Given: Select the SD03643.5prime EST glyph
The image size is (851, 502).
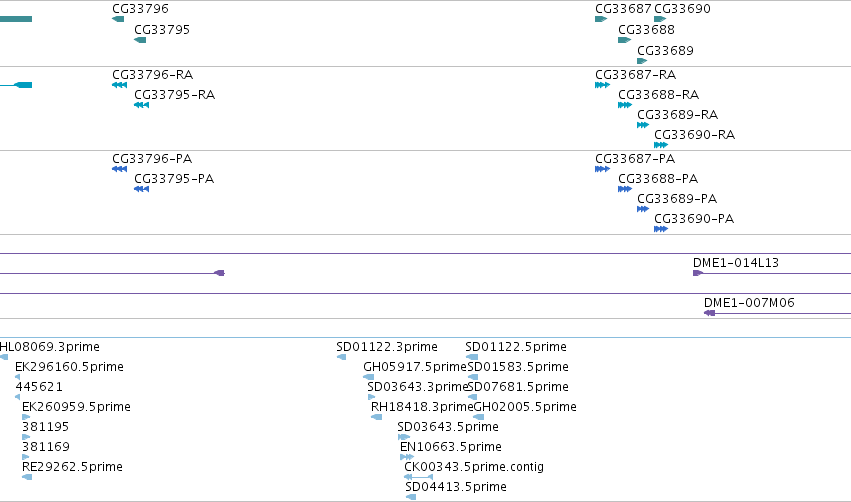Looking at the screenshot, I should [x=404, y=437].
